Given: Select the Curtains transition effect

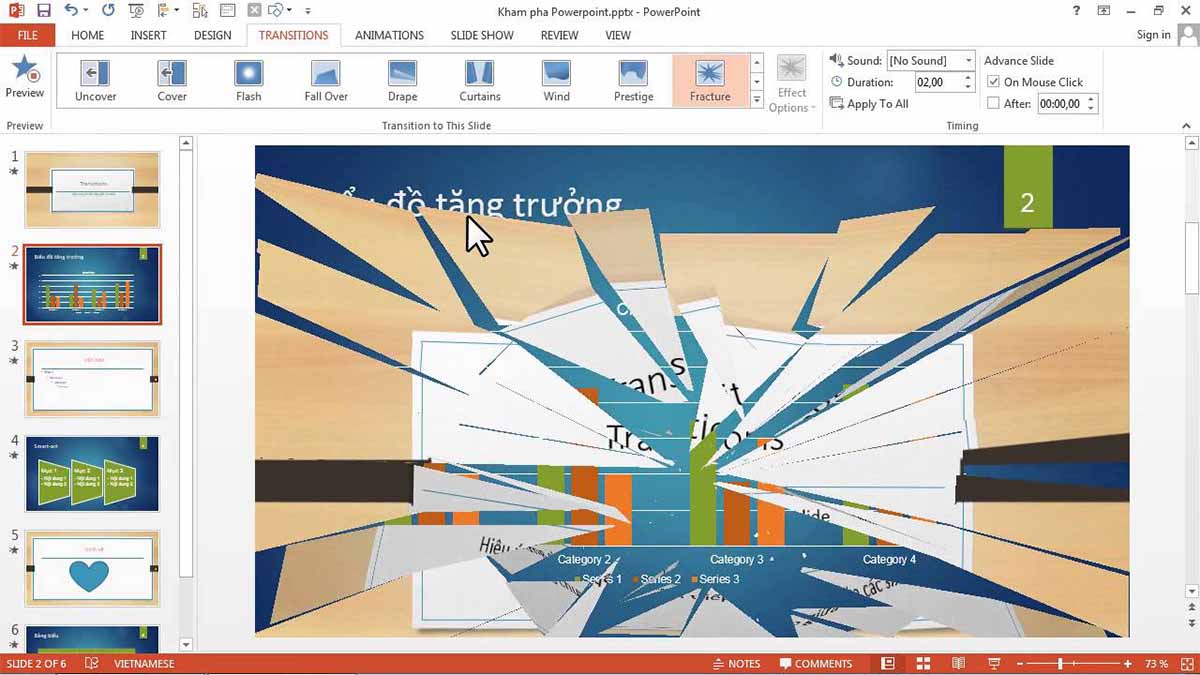Looking at the screenshot, I should tap(480, 81).
